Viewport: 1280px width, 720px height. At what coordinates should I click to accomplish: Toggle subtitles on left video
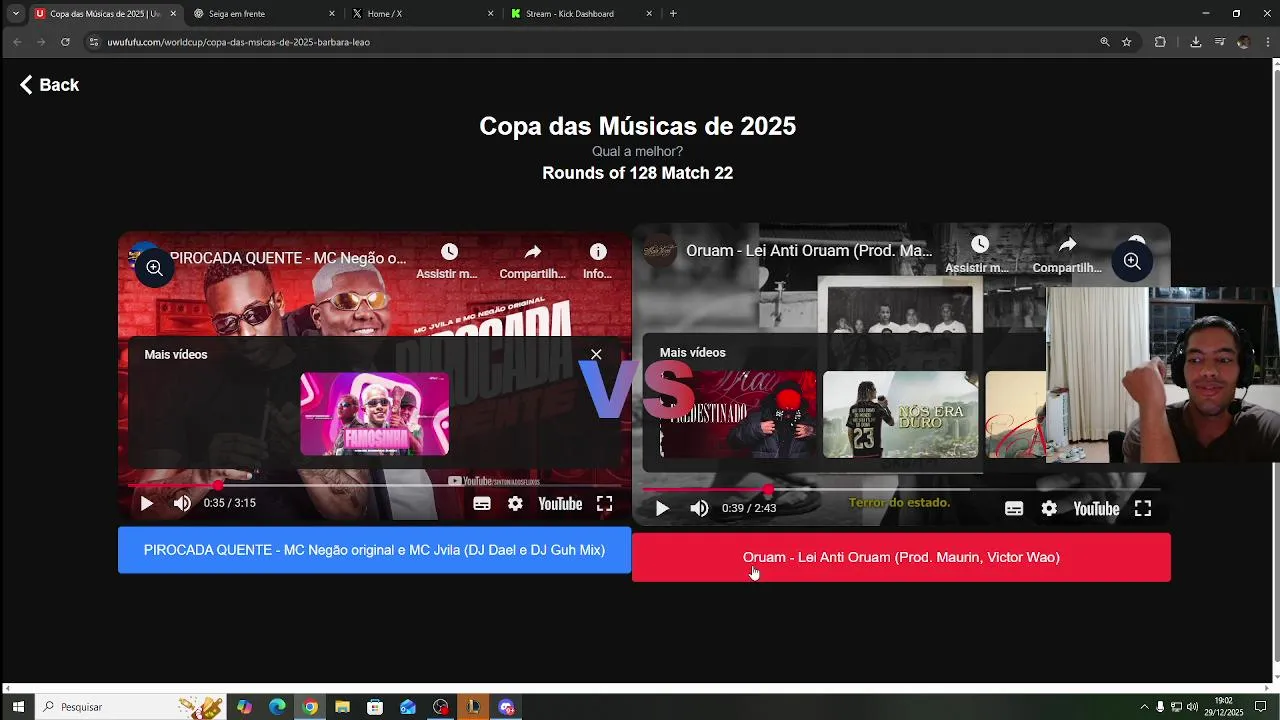482,504
